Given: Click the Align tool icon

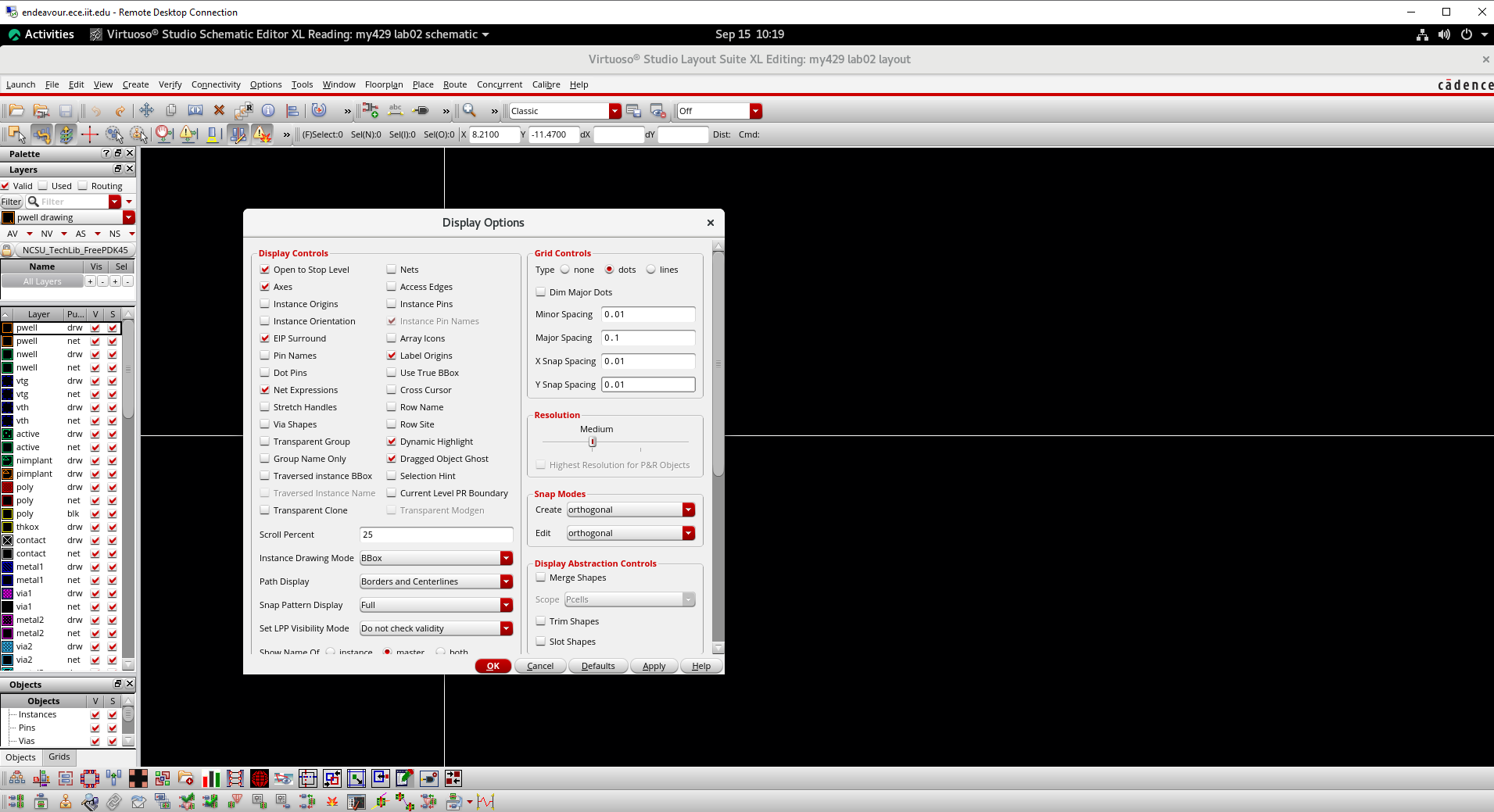Looking at the screenshot, I should pyautogui.click(x=292, y=111).
